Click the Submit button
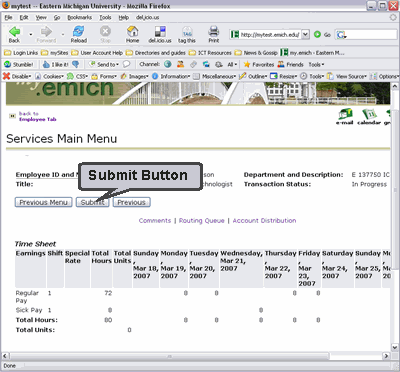Image resolution: width=400 pixels, height=372 pixels. [92, 202]
